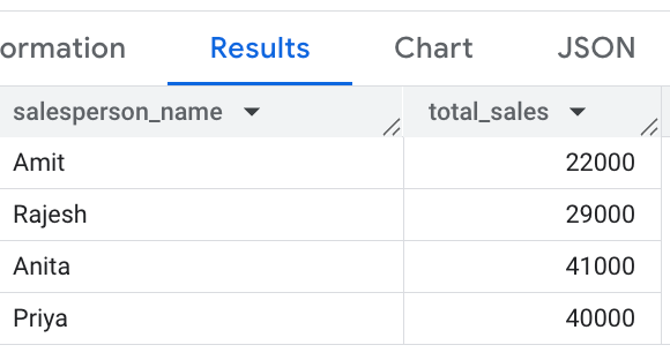Open the Job information tab

tap(63, 48)
